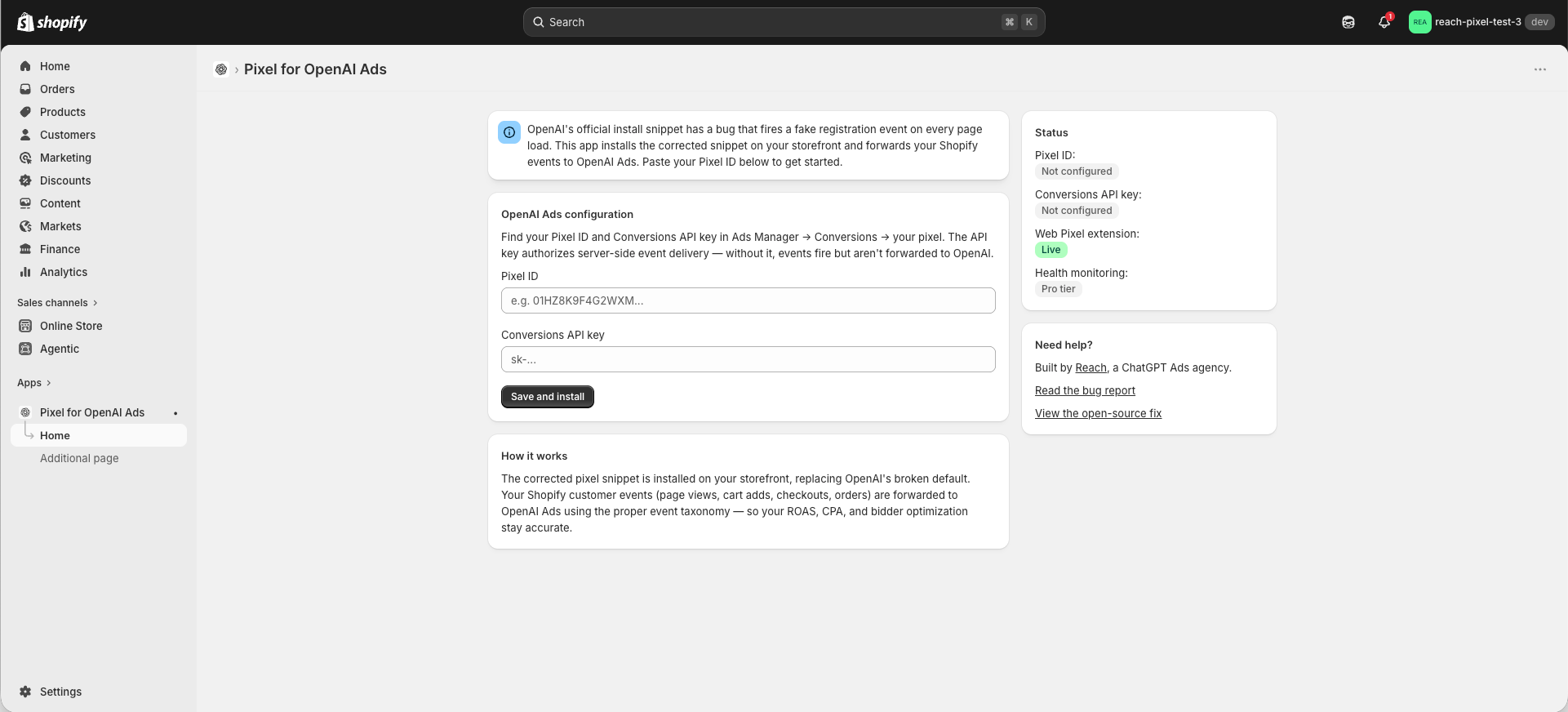Click the Content icon in sidebar
1568x712 pixels.
click(x=25, y=203)
